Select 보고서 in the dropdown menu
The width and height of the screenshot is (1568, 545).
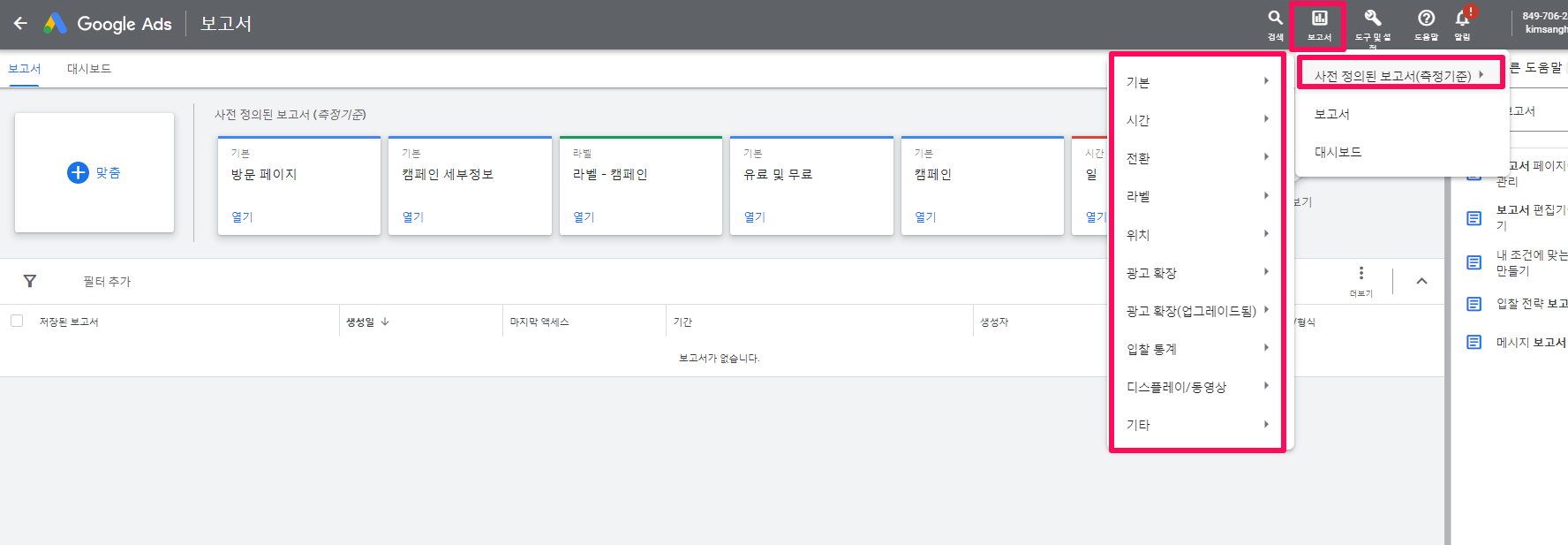pyautogui.click(x=1332, y=114)
